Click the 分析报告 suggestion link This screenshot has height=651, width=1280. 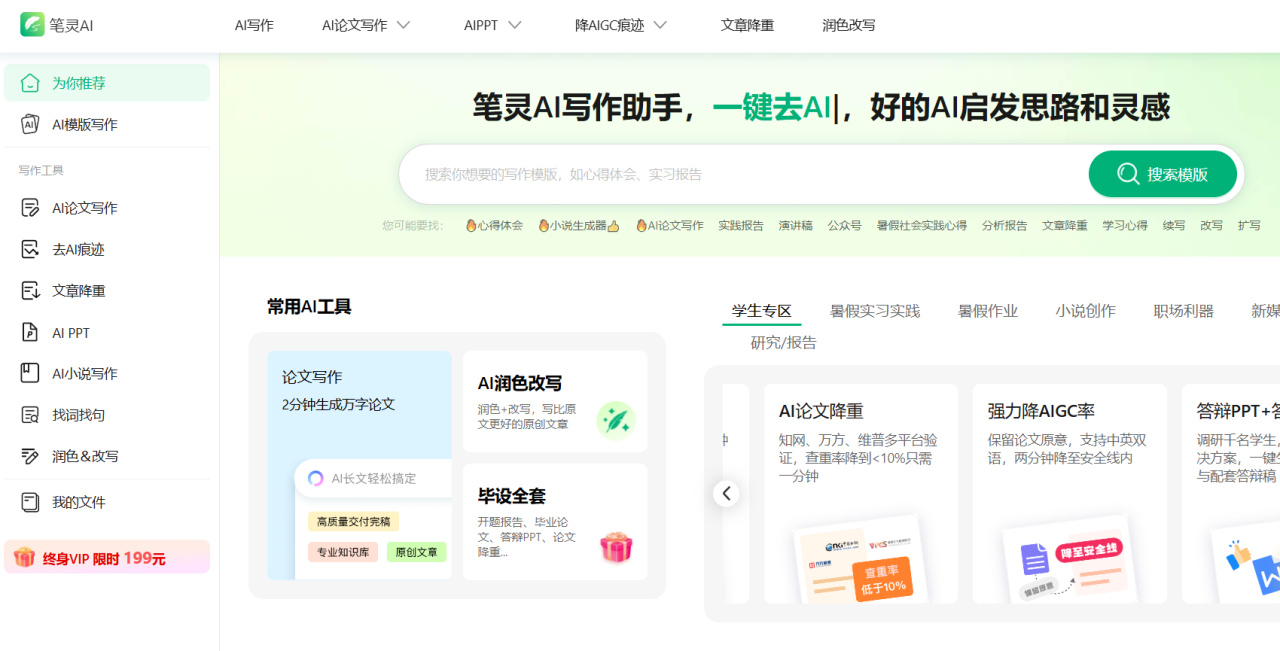click(1004, 226)
